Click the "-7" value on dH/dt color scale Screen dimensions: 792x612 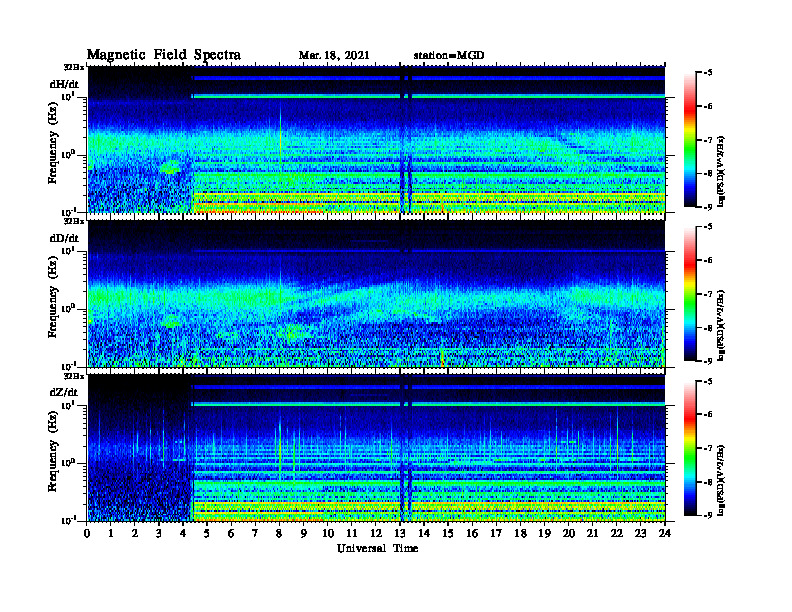pos(708,140)
